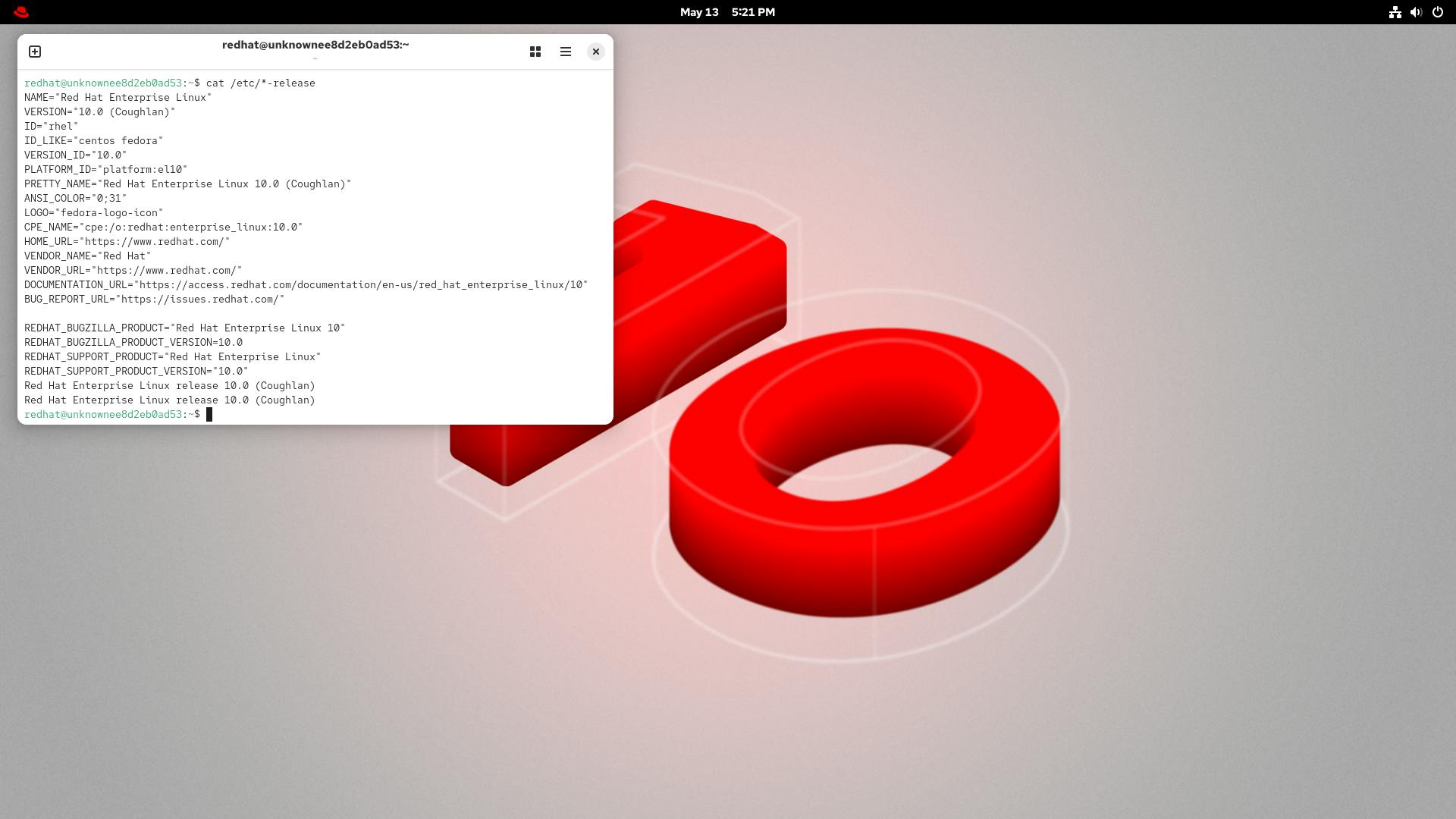Click the issues.redhat.com bug report URL
Viewport: 1456px width, 819px height.
point(200,300)
